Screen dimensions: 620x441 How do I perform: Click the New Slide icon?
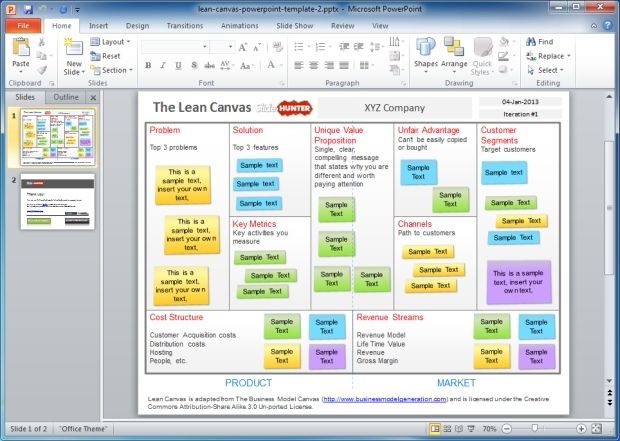74,48
